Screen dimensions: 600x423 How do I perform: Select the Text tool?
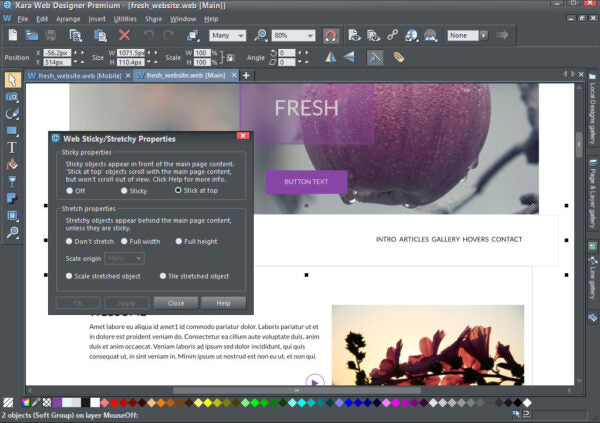(12, 147)
